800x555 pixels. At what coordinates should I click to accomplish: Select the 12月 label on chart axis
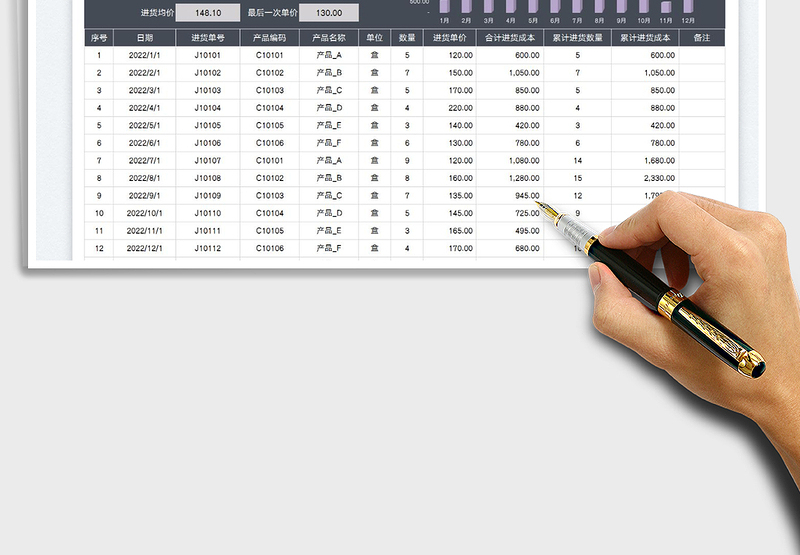[x=688, y=20]
